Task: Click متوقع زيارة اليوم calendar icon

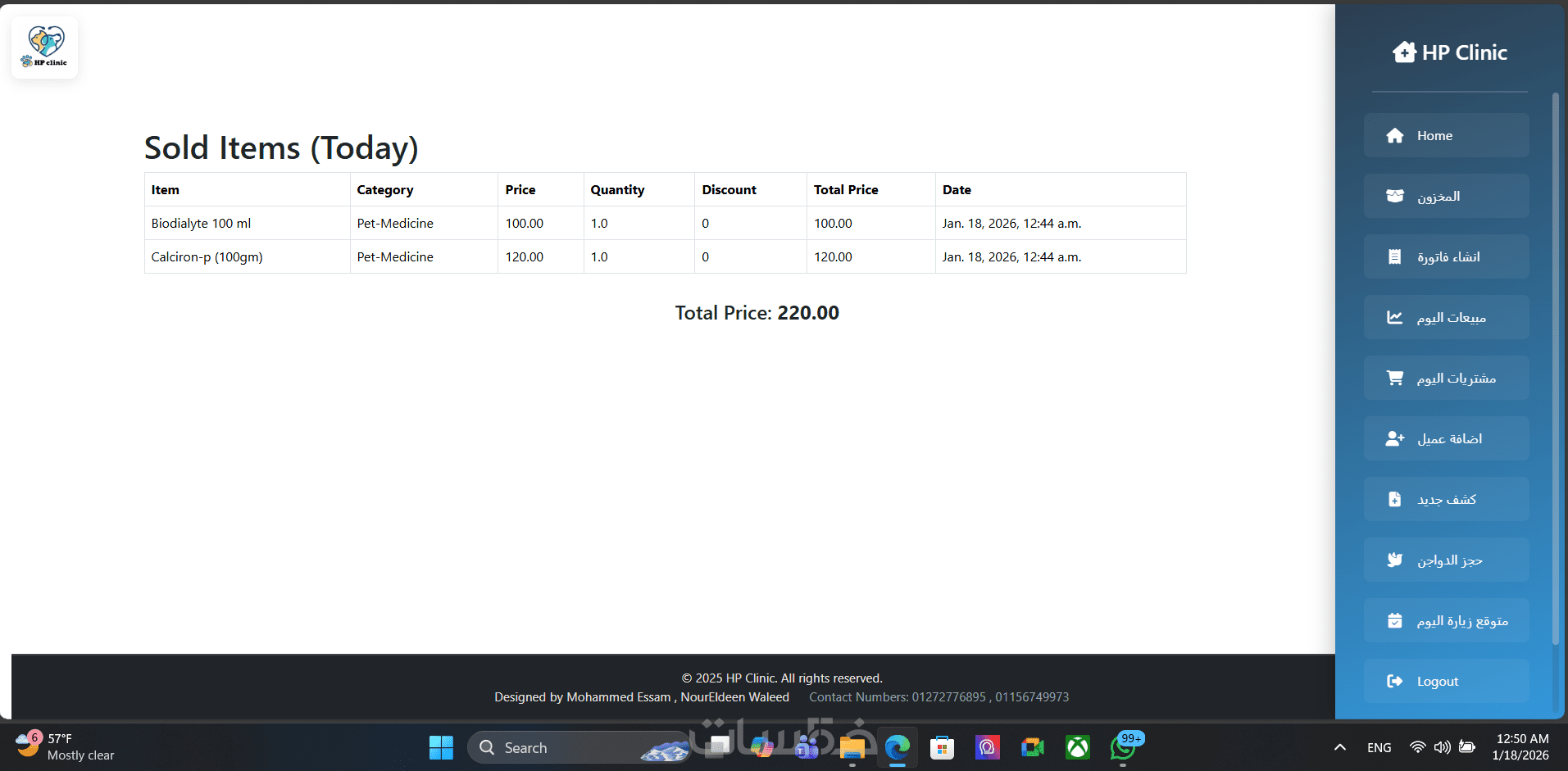Action: (1394, 621)
